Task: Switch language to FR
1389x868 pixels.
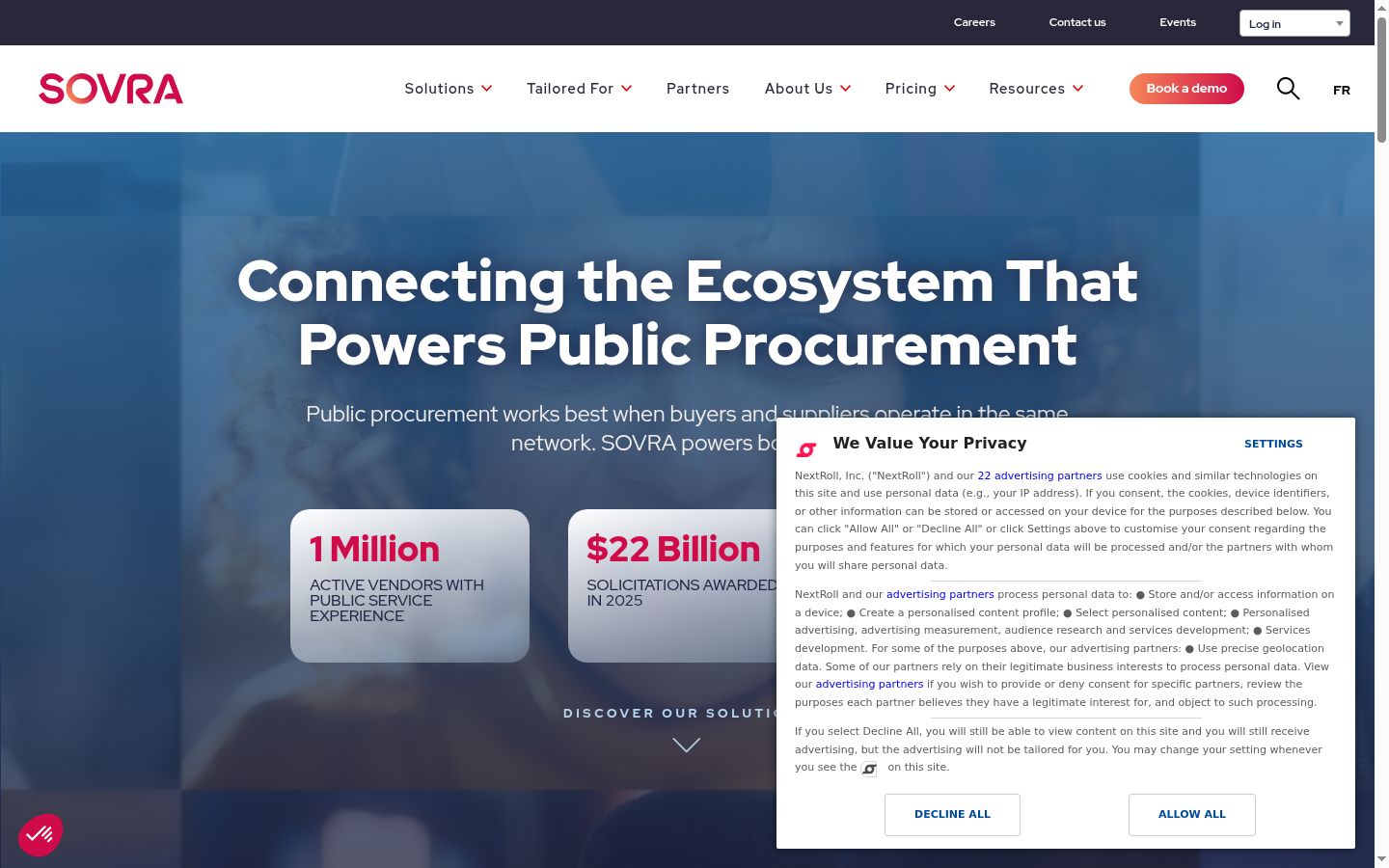Action: [1342, 90]
